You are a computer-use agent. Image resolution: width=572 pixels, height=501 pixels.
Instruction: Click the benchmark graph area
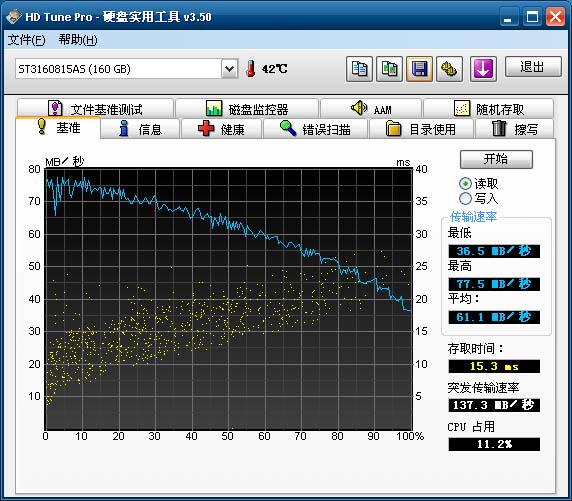click(228, 299)
